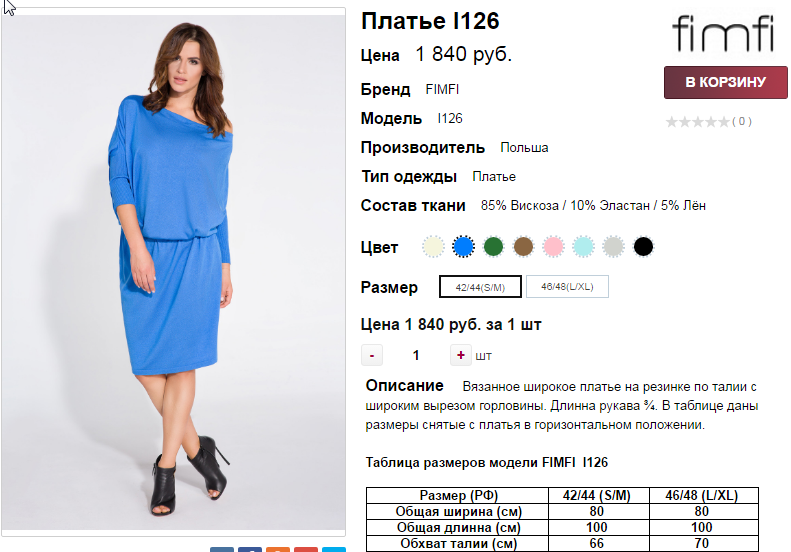Pick the light gray color swatch
Viewport: 791px width, 552px height.
pos(613,247)
